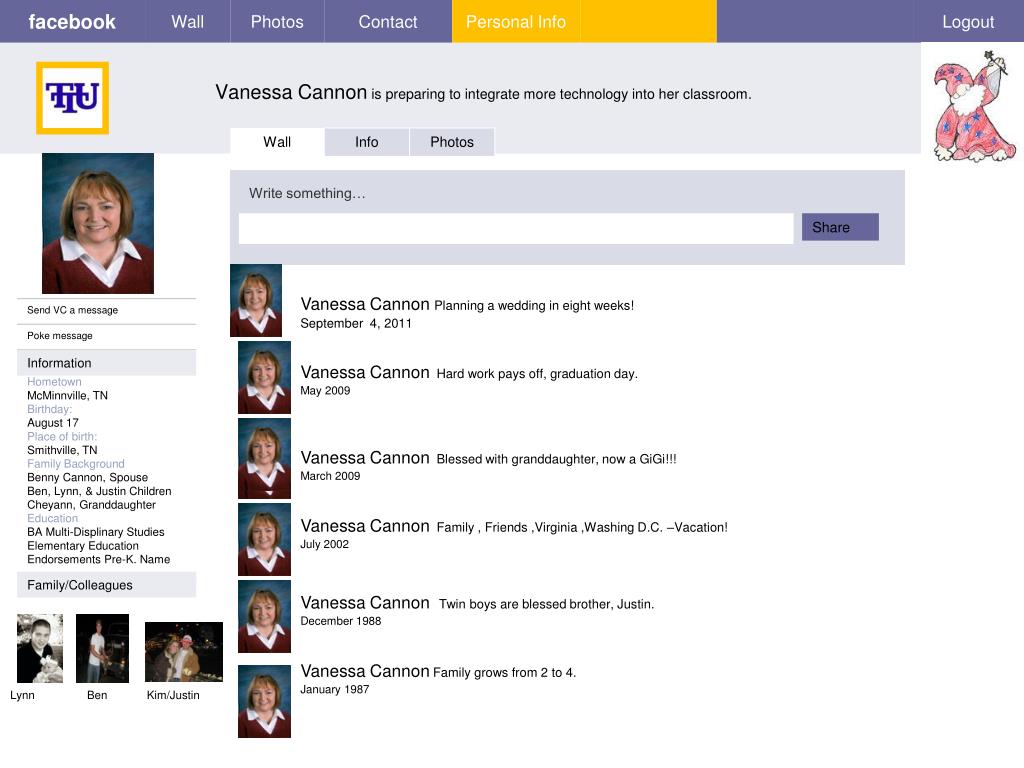The width and height of the screenshot is (1024, 768).
Task: Click Vanessa Cannon name in status header
Action: (291, 92)
